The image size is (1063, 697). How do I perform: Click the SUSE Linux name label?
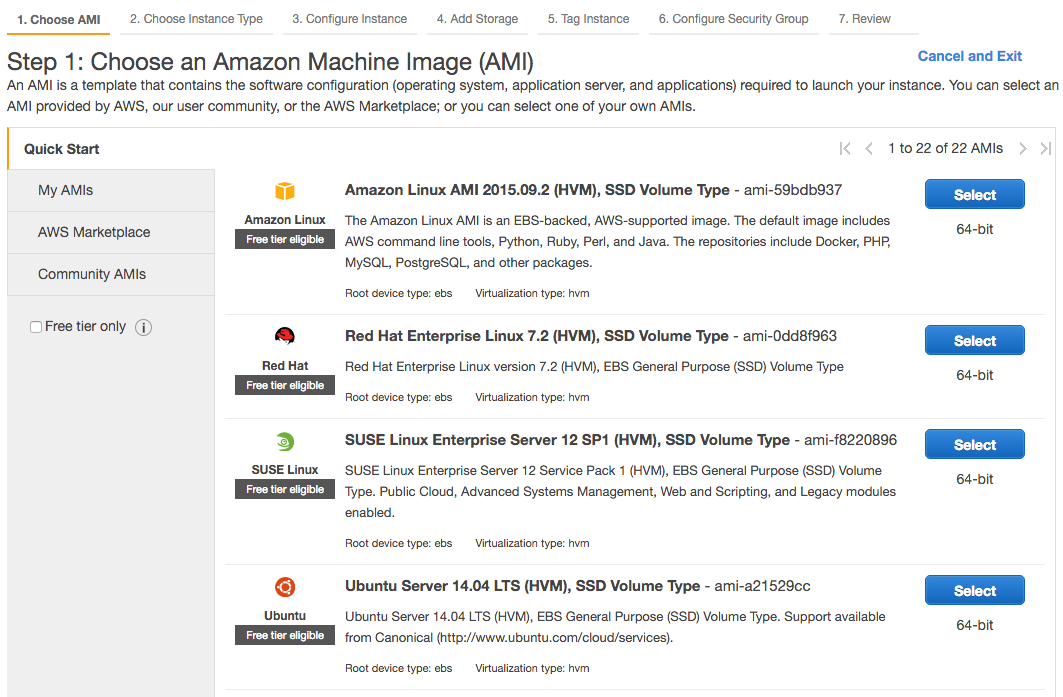click(x=285, y=470)
